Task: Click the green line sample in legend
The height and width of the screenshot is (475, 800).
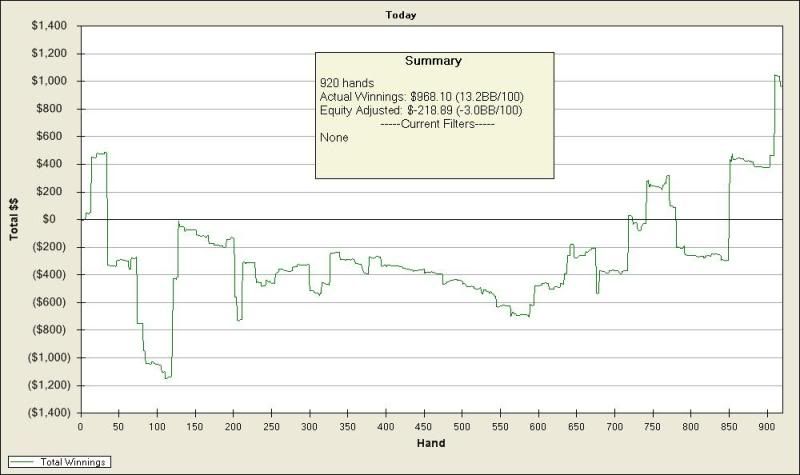Action: tap(25, 462)
